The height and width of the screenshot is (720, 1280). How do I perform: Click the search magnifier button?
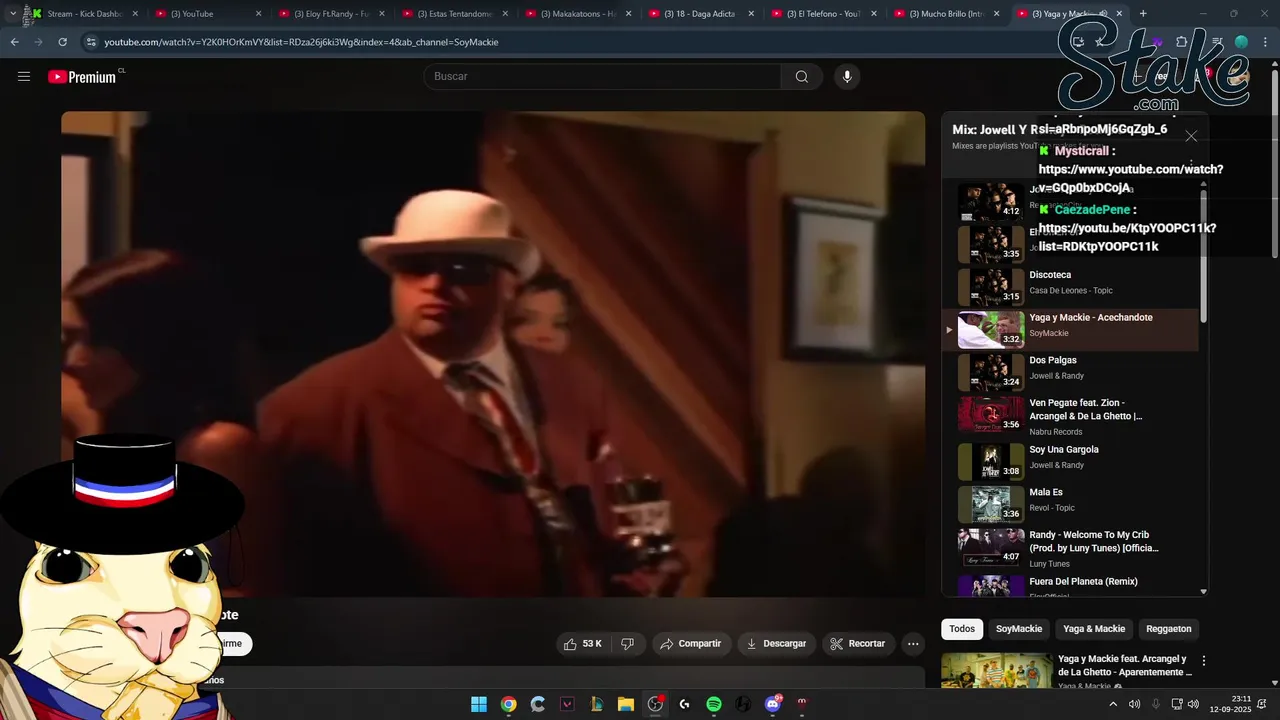801,77
